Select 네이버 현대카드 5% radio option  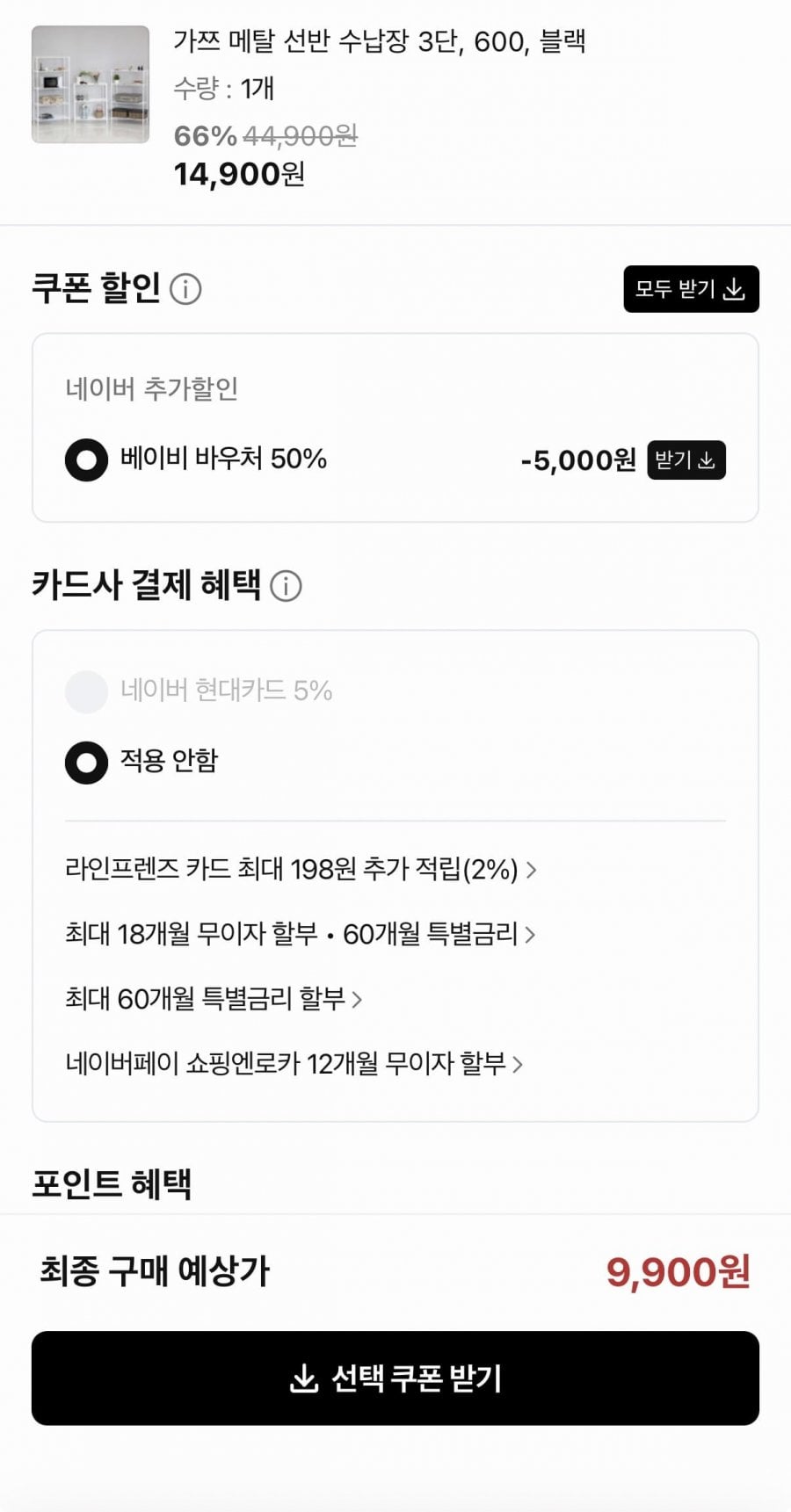tap(86, 691)
